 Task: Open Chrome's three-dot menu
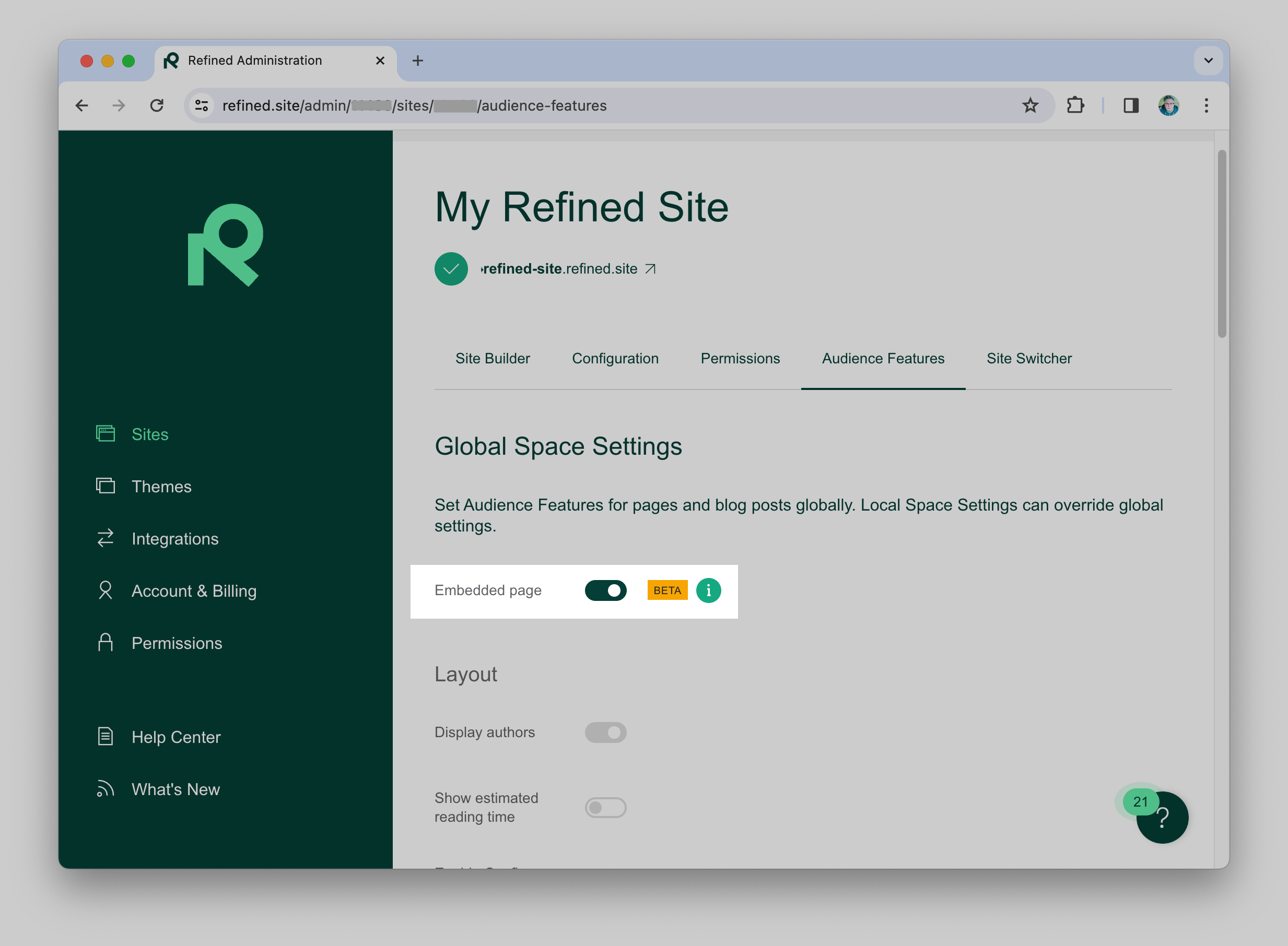click(1206, 105)
